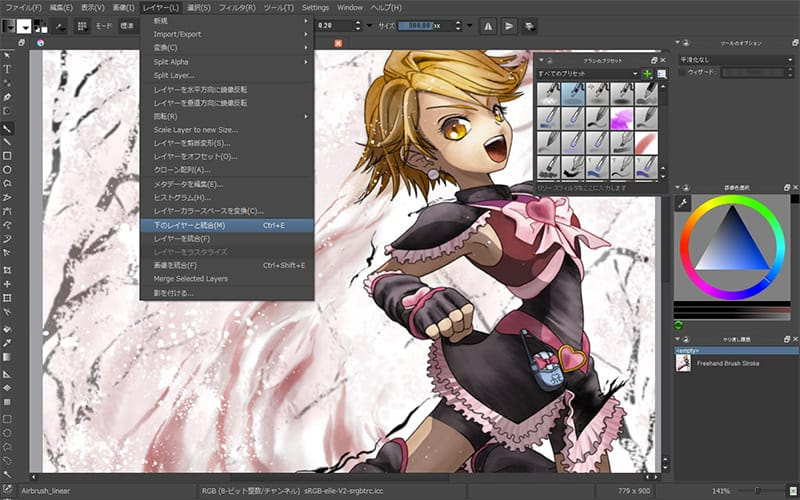Switch brush preset view mode icon
The width and height of the screenshot is (800, 500).
pyautogui.click(x=662, y=74)
